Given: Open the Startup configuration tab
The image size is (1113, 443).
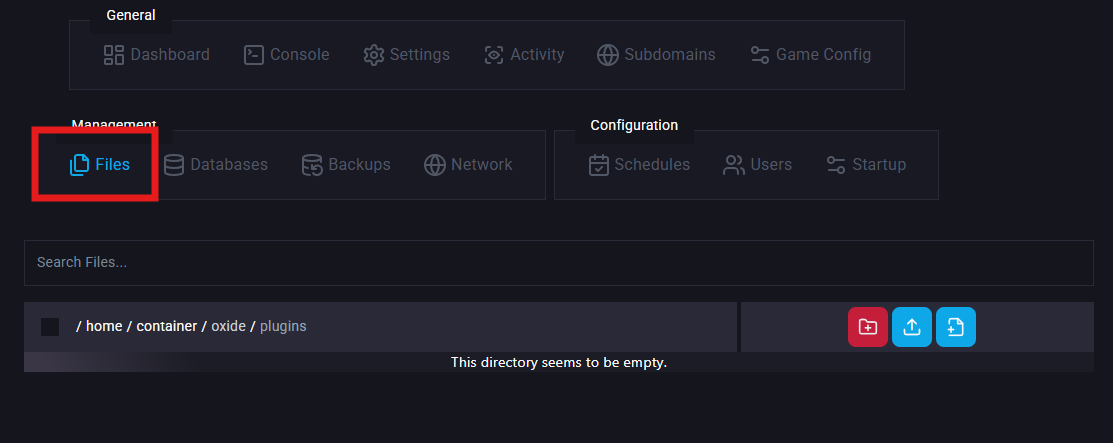Looking at the screenshot, I should (866, 165).
